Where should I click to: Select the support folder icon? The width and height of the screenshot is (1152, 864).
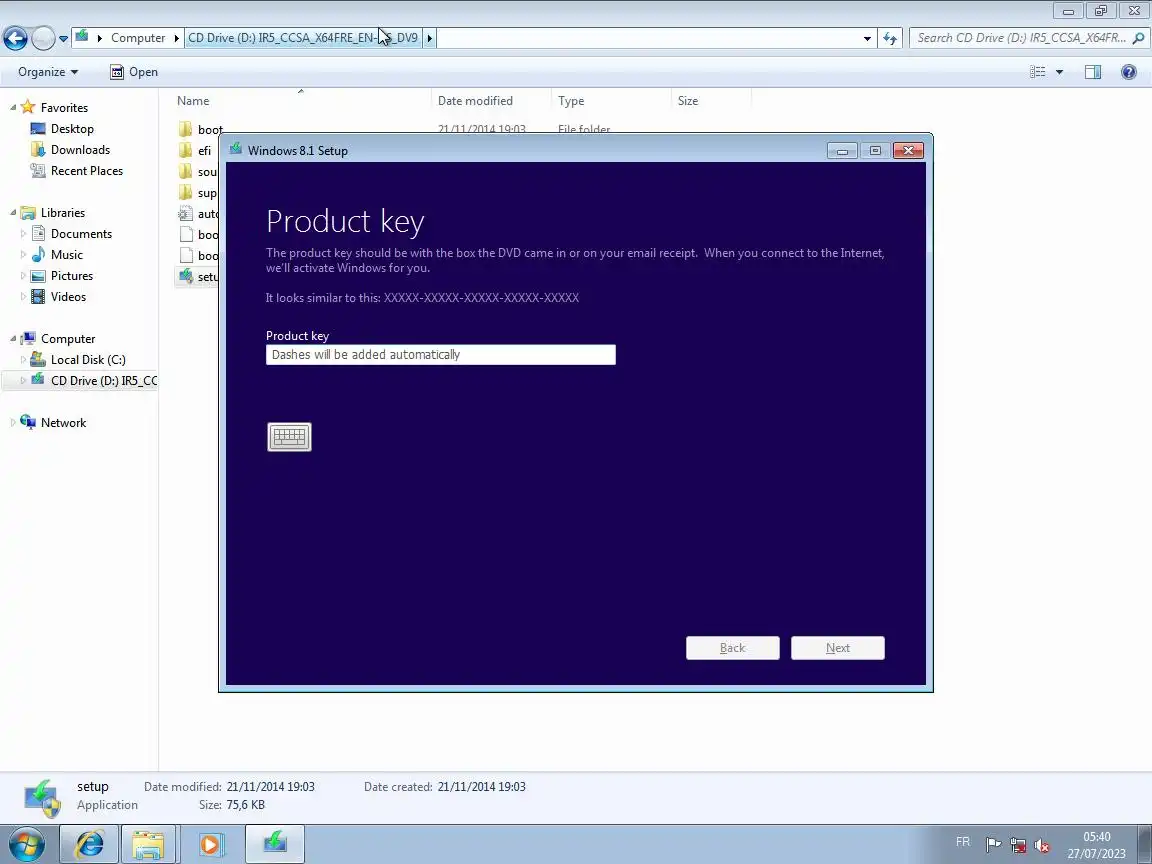pyautogui.click(x=185, y=192)
